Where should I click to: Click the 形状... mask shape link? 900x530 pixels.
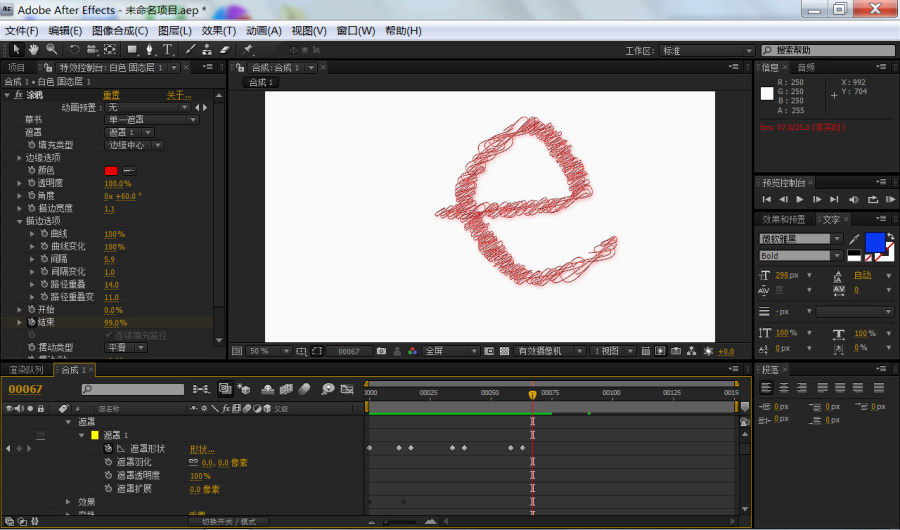[202, 449]
